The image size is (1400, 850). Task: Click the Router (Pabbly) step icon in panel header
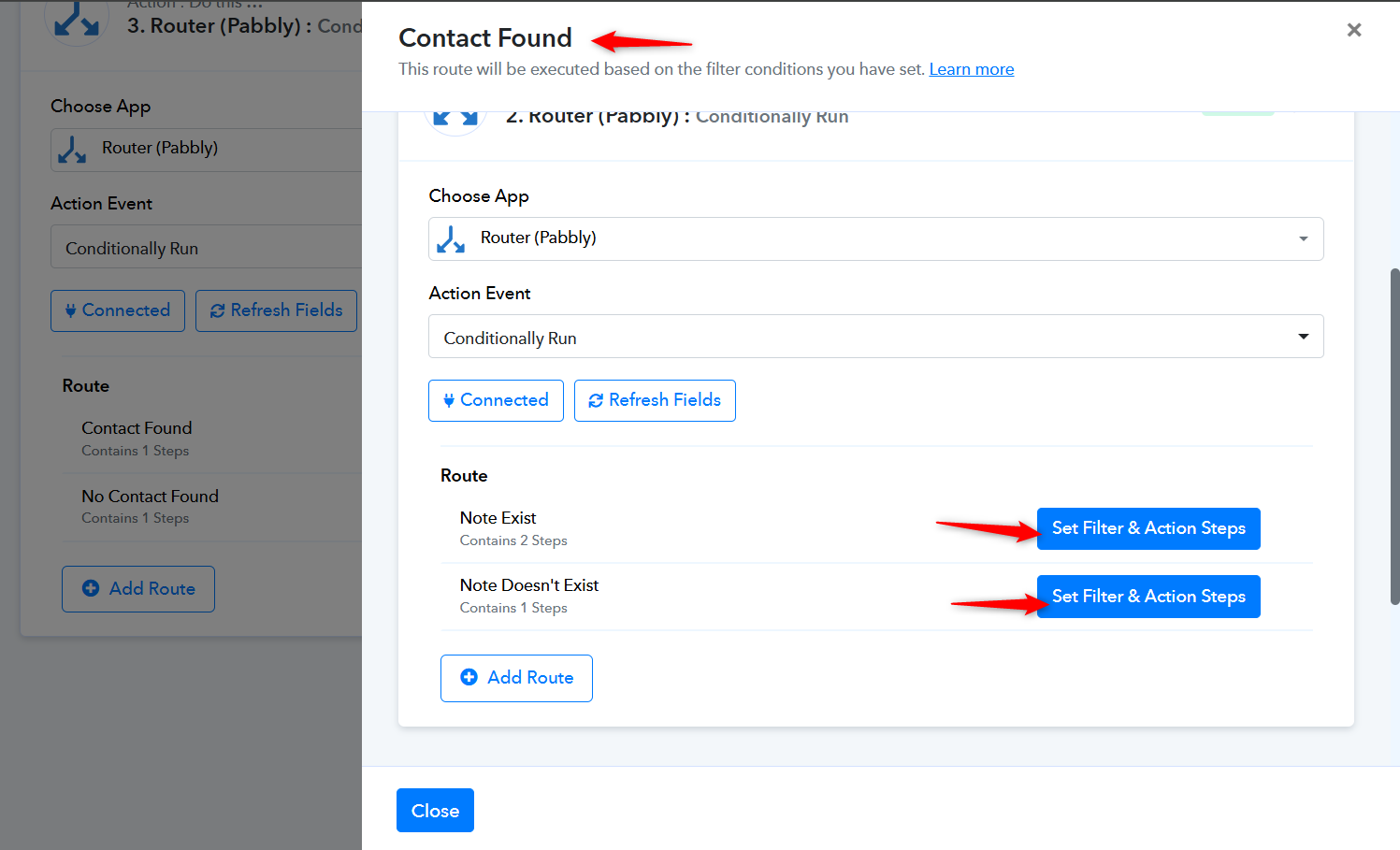pos(455,120)
